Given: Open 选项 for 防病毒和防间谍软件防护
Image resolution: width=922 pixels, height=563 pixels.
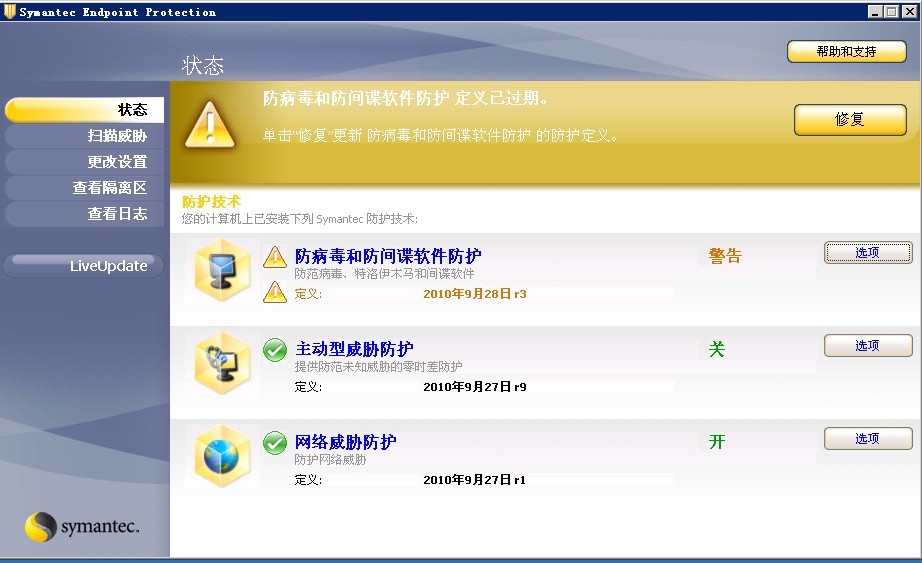Looking at the screenshot, I should [868, 252].
